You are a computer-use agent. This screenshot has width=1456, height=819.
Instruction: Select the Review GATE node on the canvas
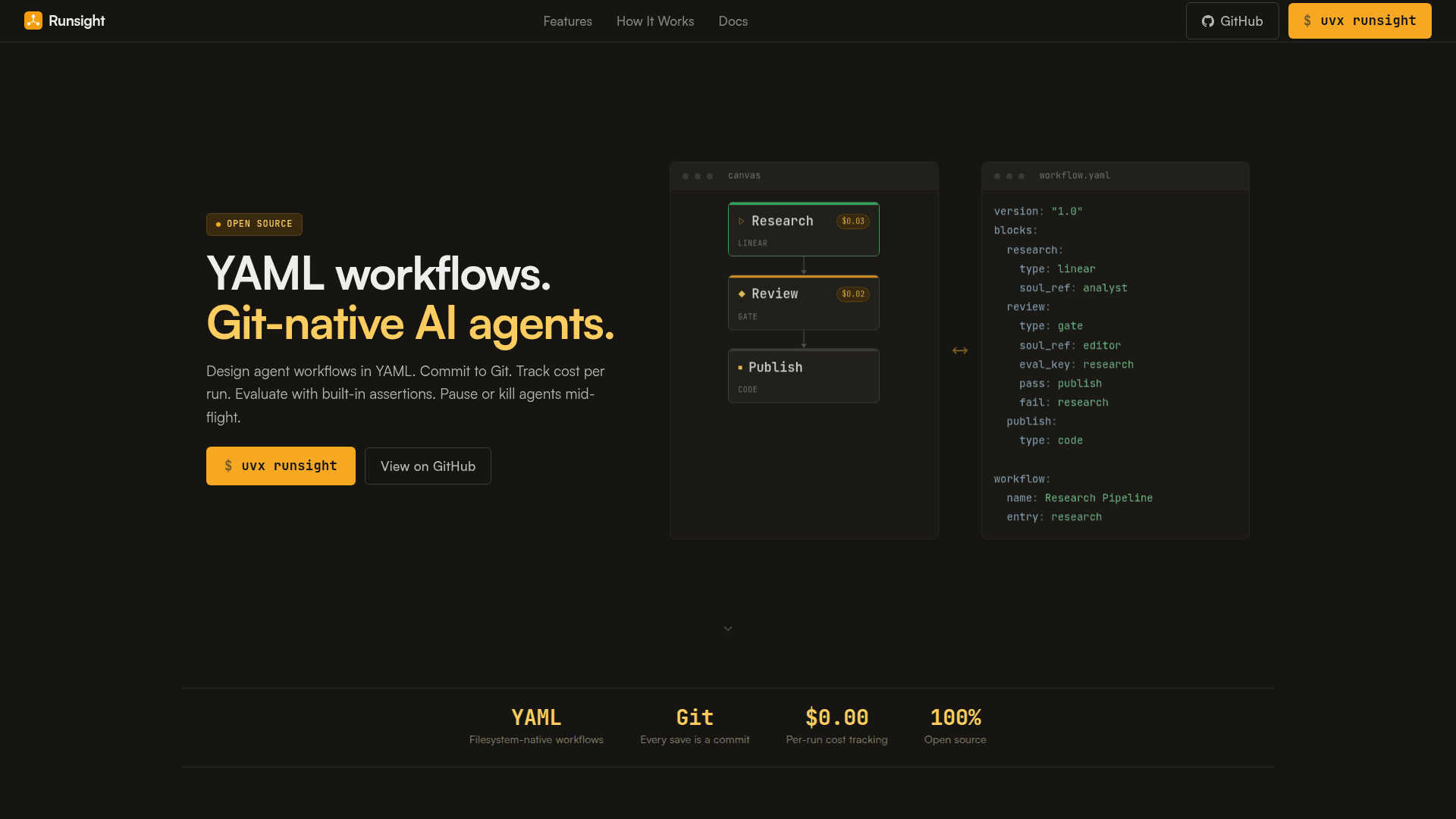803,302
